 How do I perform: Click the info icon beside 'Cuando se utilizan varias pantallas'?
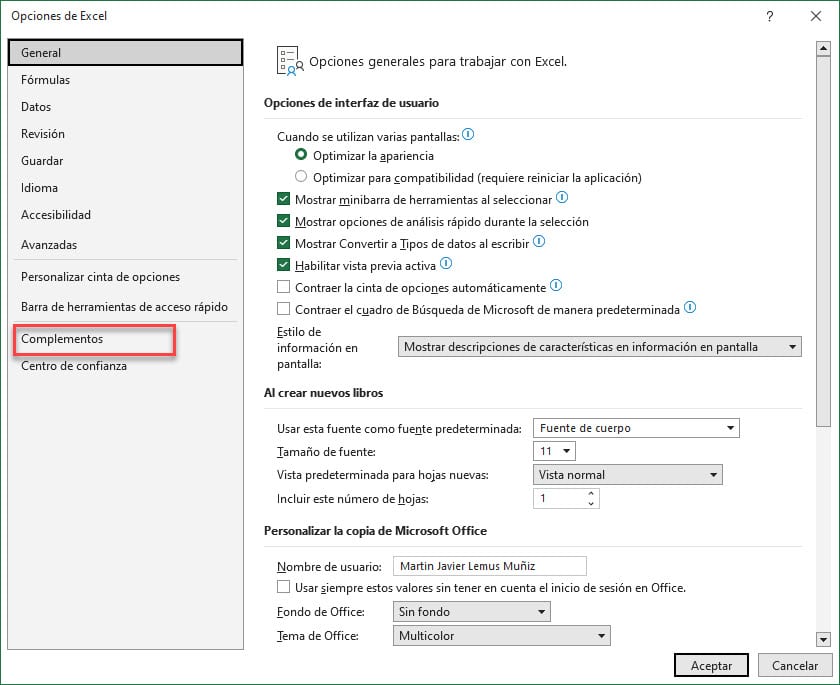tap(468, 134)
